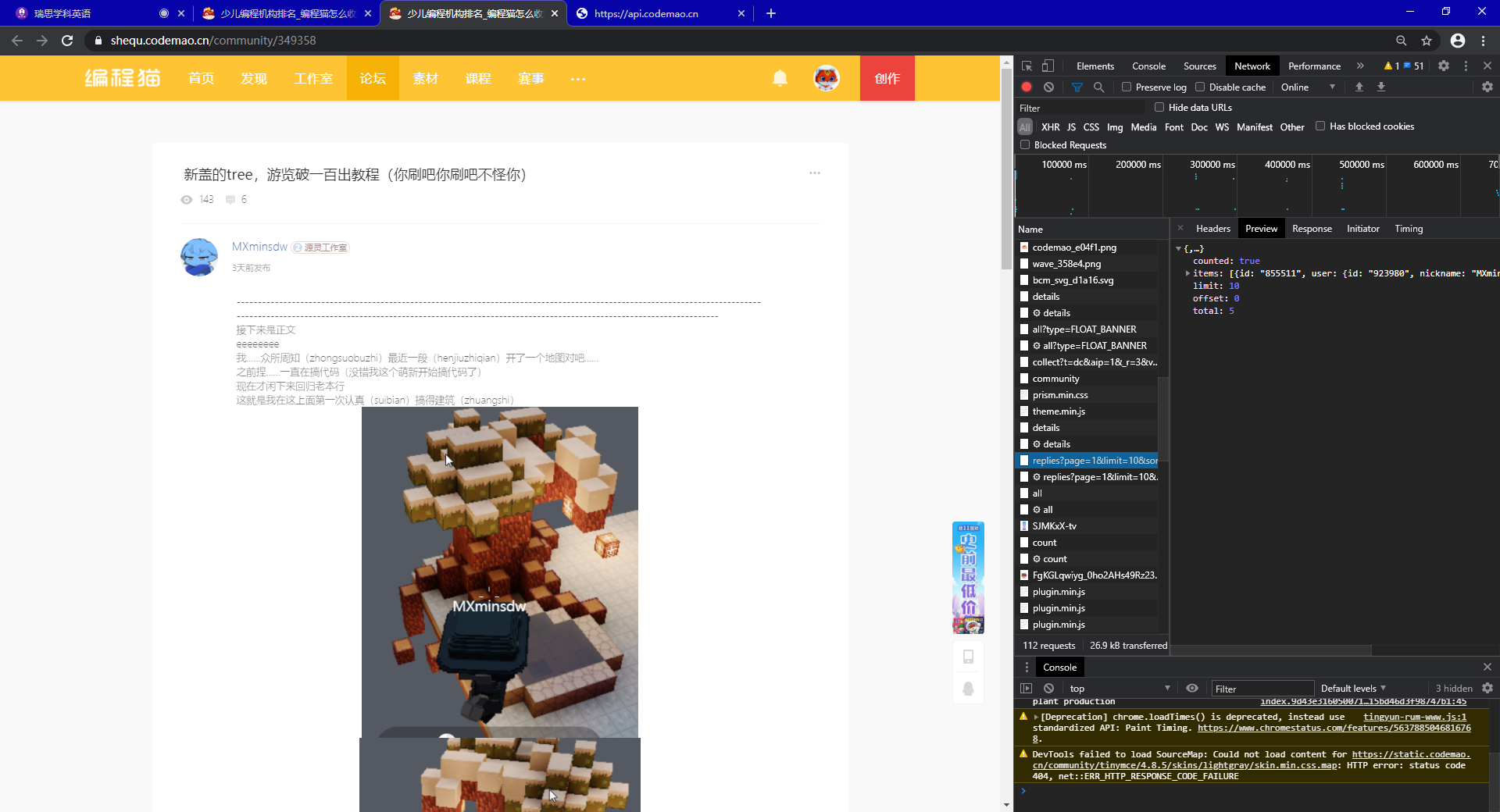Stop recording network log with red button
The image size is (1500, 812).
coord(1027,87)
